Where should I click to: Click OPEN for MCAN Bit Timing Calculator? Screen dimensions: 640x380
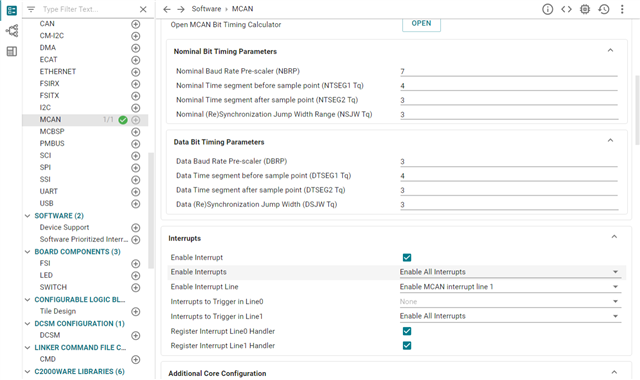pyautogui.click(x=421, y=24)
